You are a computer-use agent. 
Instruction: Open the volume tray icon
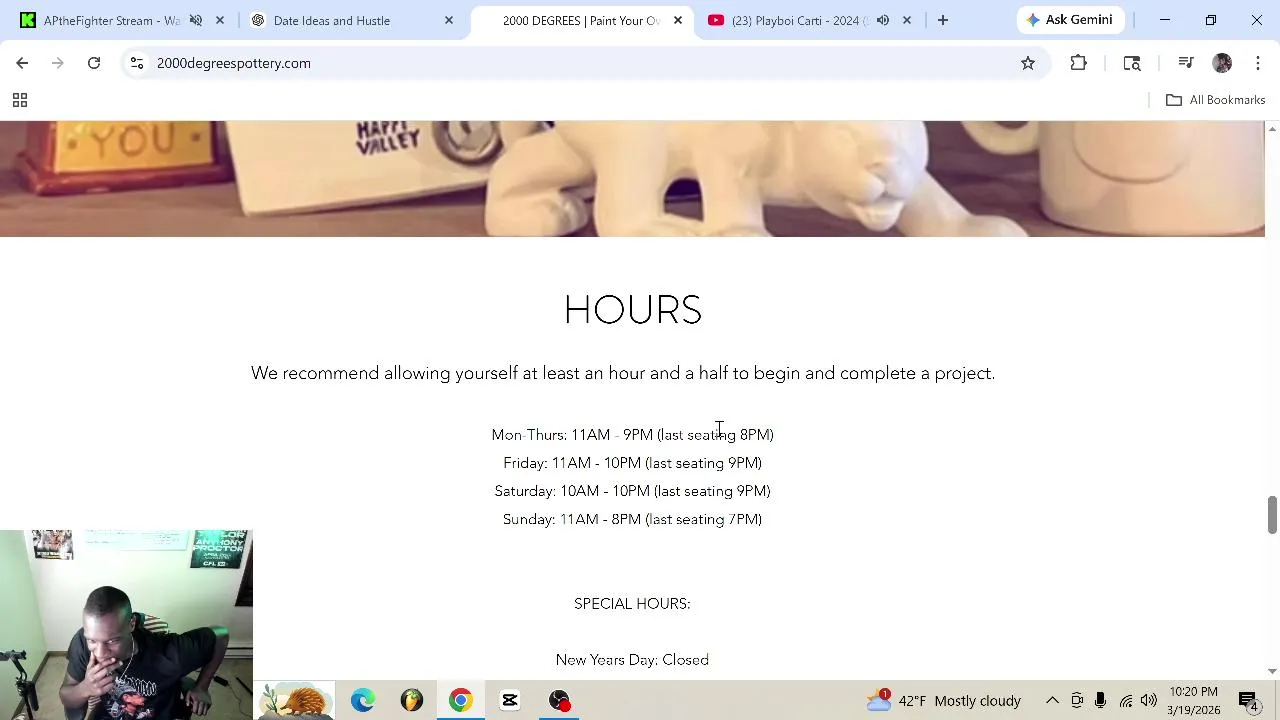pyautogui.click(x=1149, y=700)
